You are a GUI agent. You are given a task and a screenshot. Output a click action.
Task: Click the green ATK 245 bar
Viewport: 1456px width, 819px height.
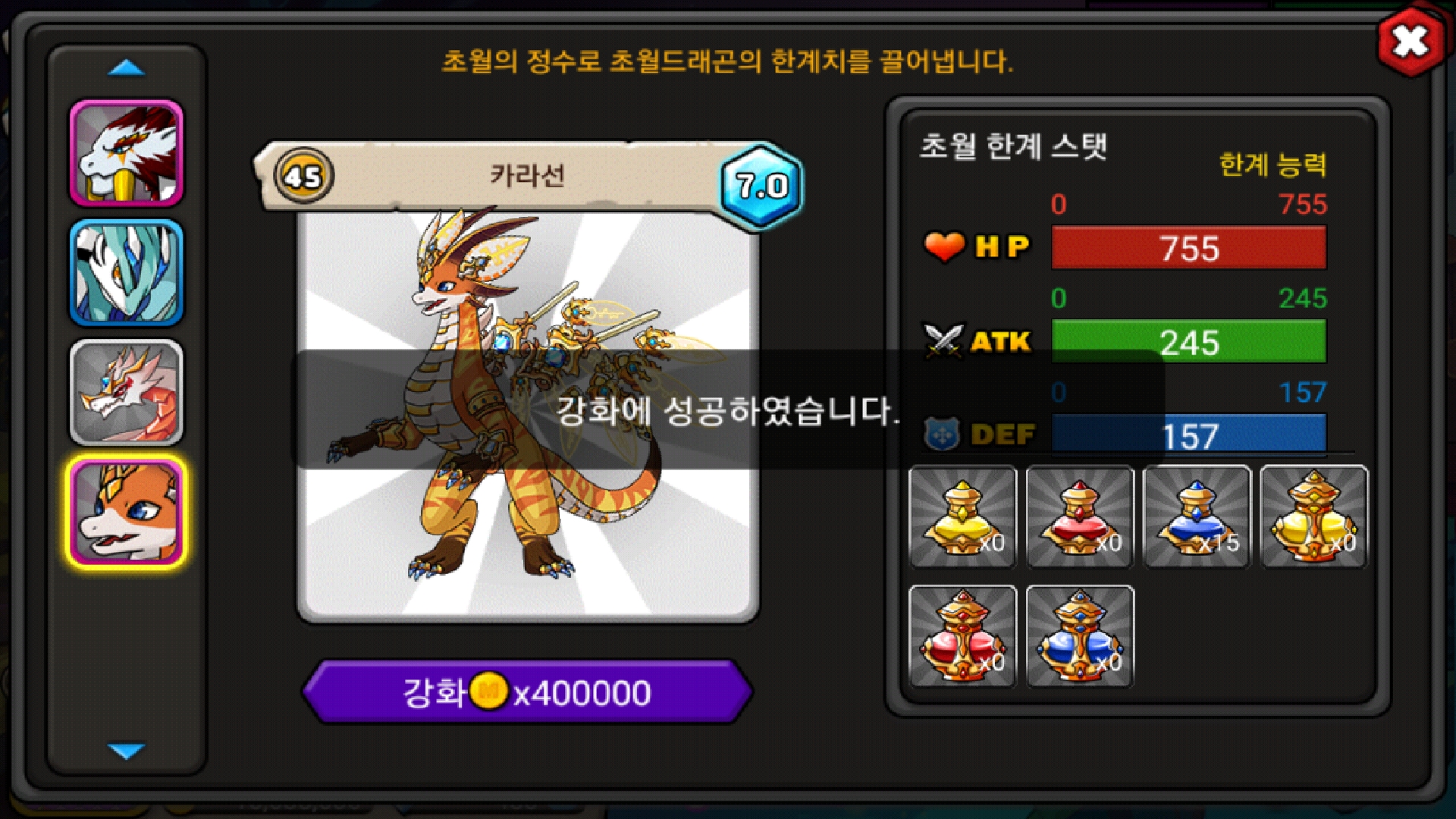click(x=1189, y=342)
